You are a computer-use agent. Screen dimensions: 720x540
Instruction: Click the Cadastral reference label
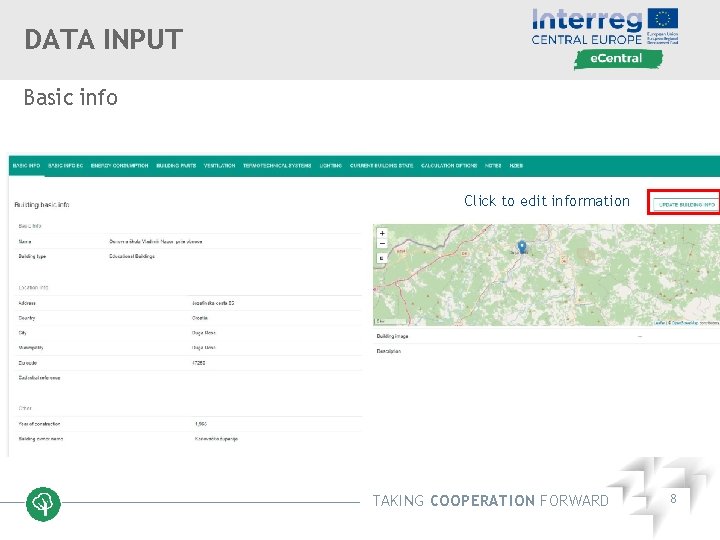(x=39, y=378)
